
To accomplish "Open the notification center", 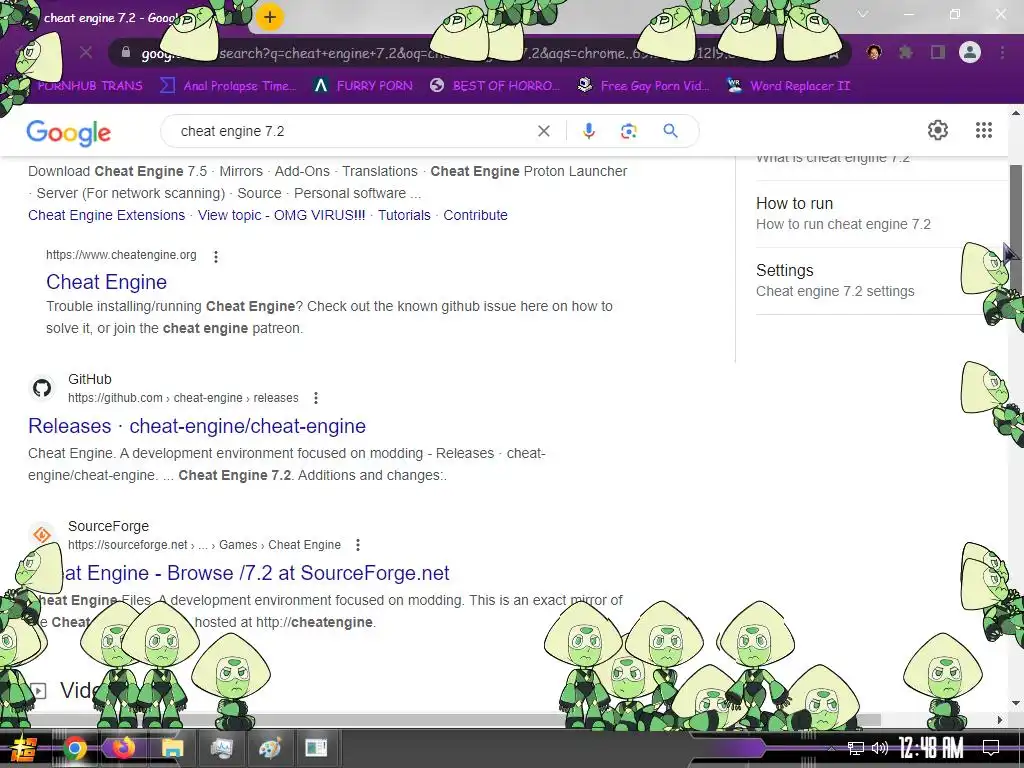I will 991,748.
